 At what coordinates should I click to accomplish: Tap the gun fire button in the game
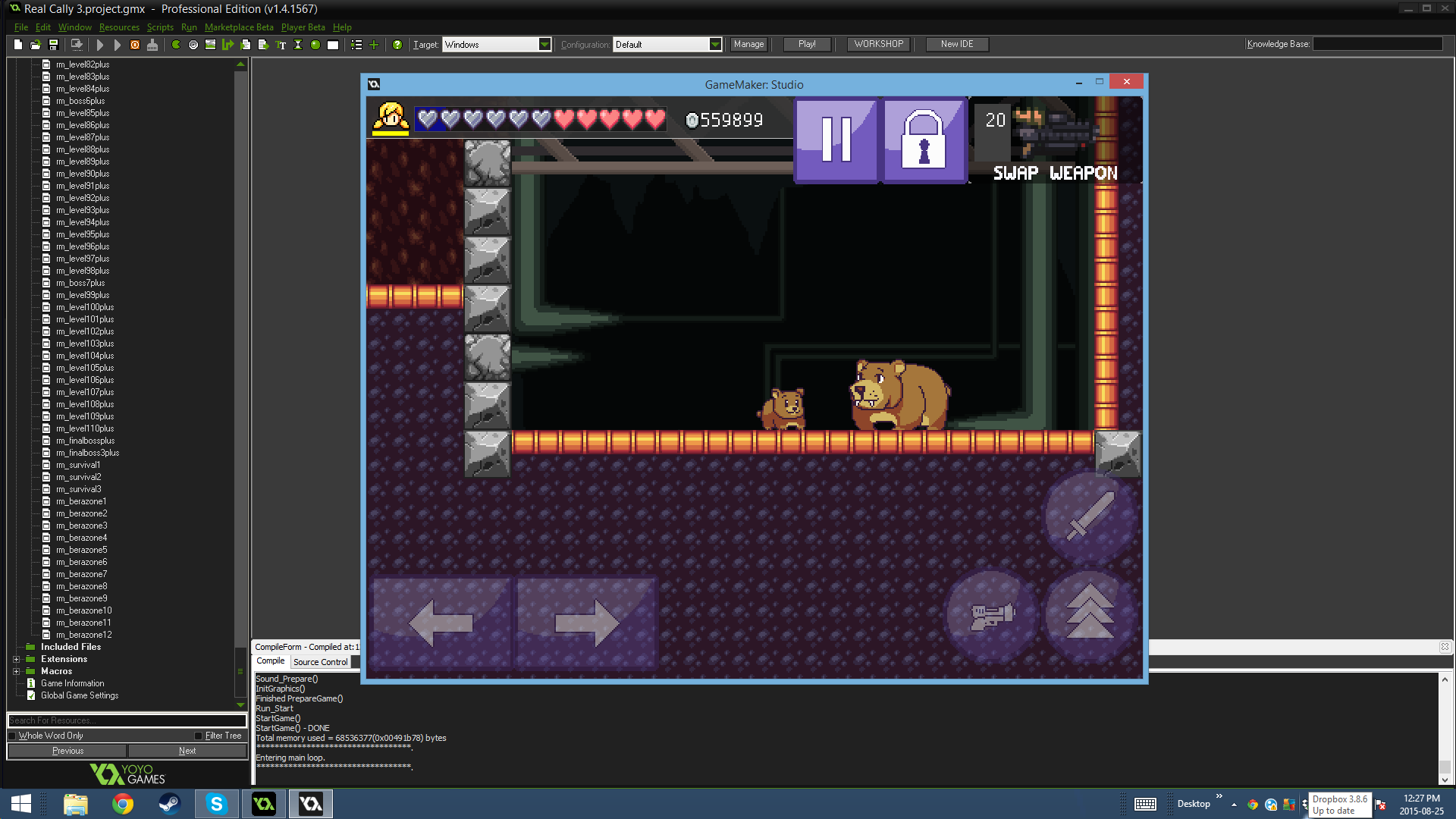(992, 615)
